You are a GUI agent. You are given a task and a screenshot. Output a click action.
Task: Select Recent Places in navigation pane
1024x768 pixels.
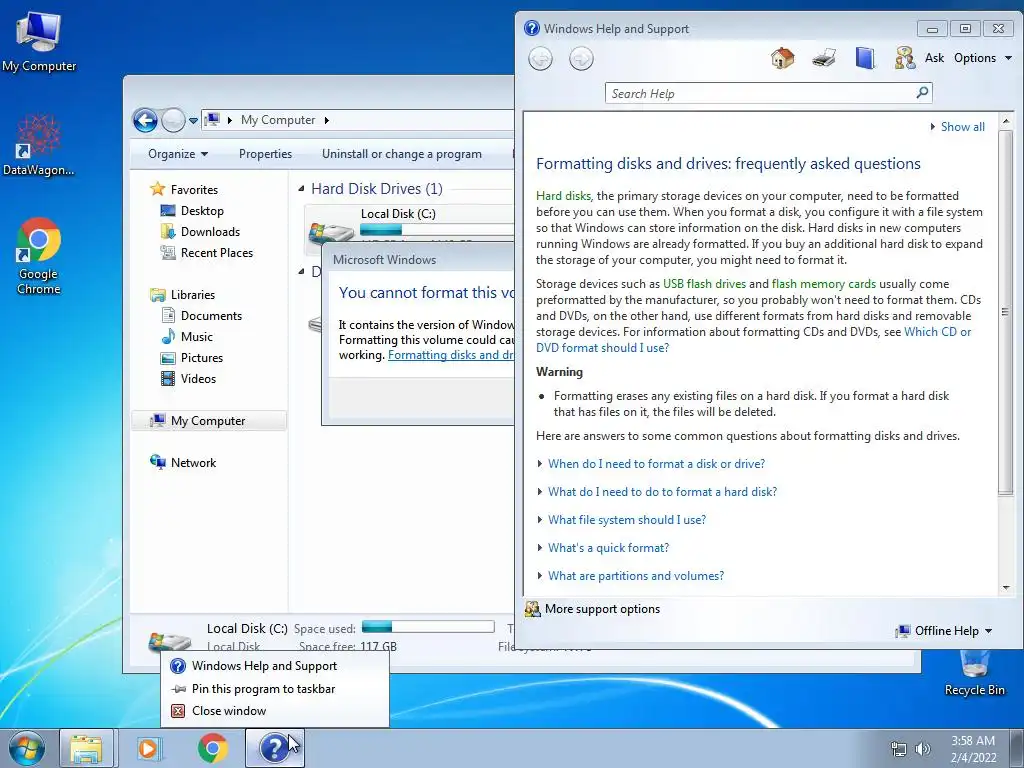pyautogui.click(x=217, y=253)
